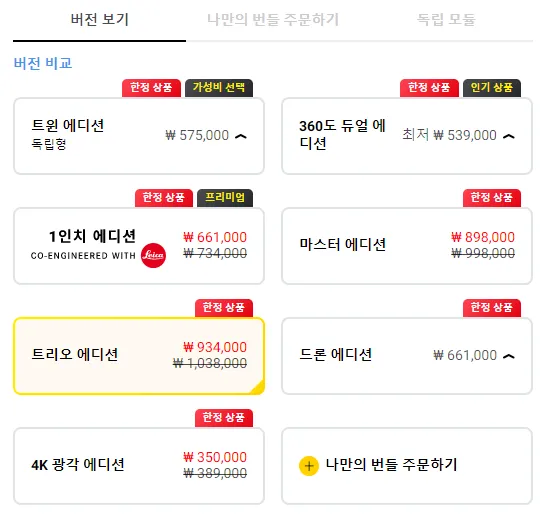The image size is (545, 514).
Task: Open the 버전 비교 link
Action: click(x=43, y=64)
